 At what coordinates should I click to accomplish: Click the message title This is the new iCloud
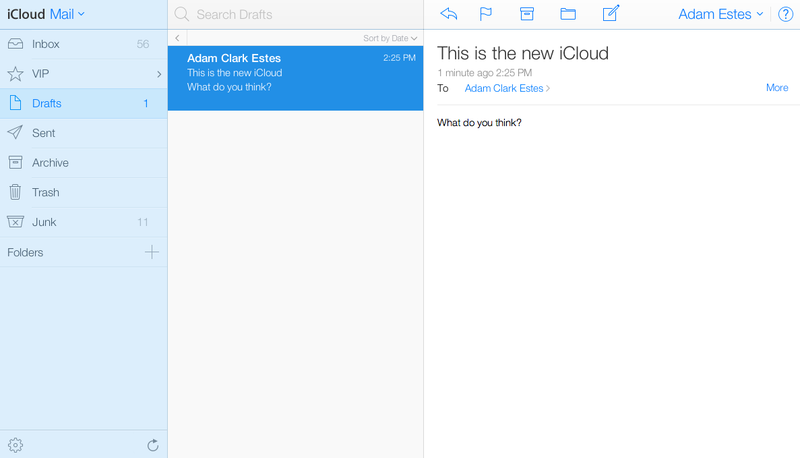pyautogui.click(x=522, y=53)
